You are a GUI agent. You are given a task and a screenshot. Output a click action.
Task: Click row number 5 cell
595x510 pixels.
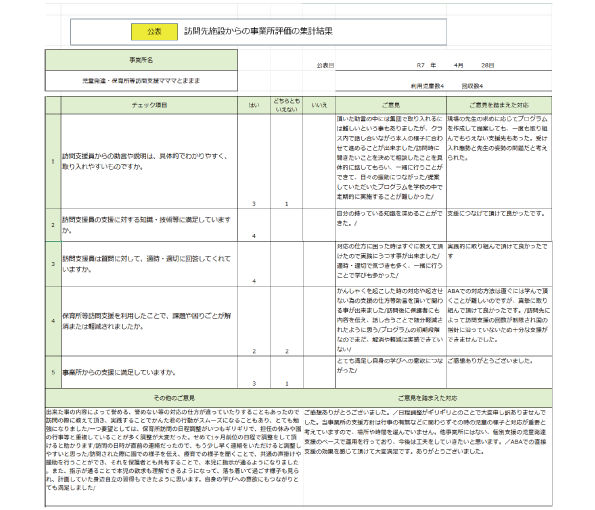(53, 372)
